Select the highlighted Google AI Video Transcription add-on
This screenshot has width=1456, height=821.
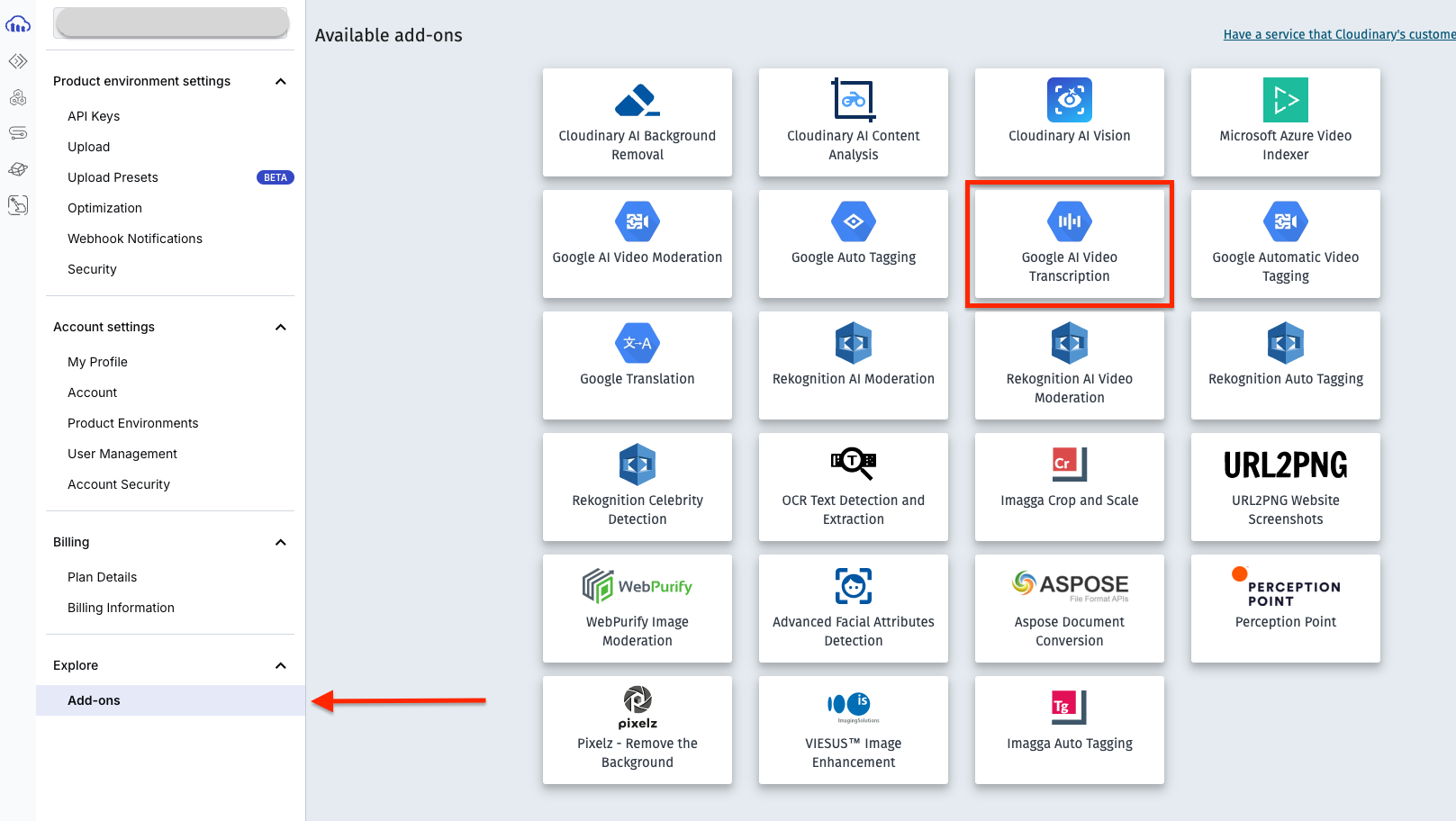[1069, 243]
